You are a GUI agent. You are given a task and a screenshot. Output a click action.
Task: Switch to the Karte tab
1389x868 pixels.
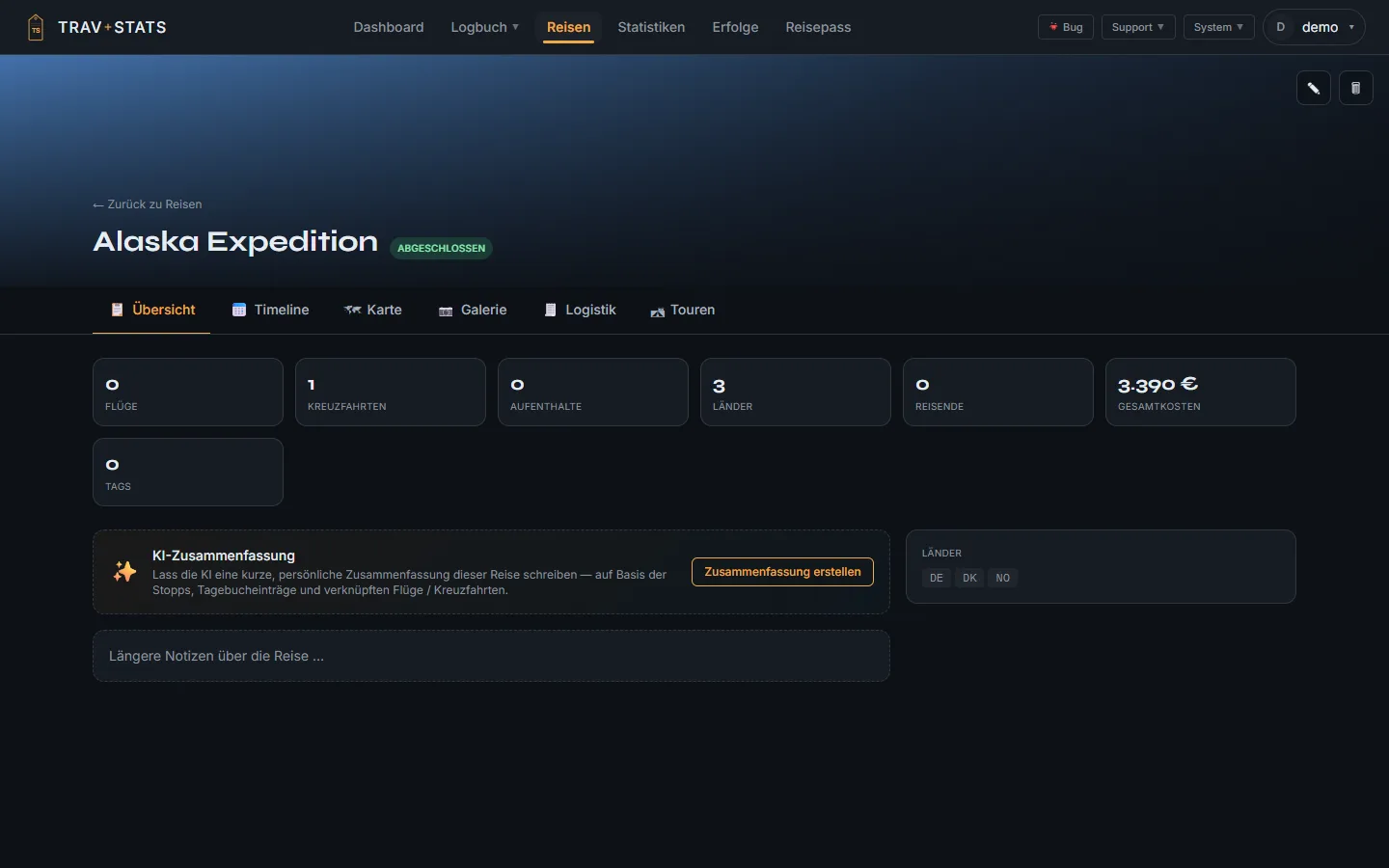[373, 310]
